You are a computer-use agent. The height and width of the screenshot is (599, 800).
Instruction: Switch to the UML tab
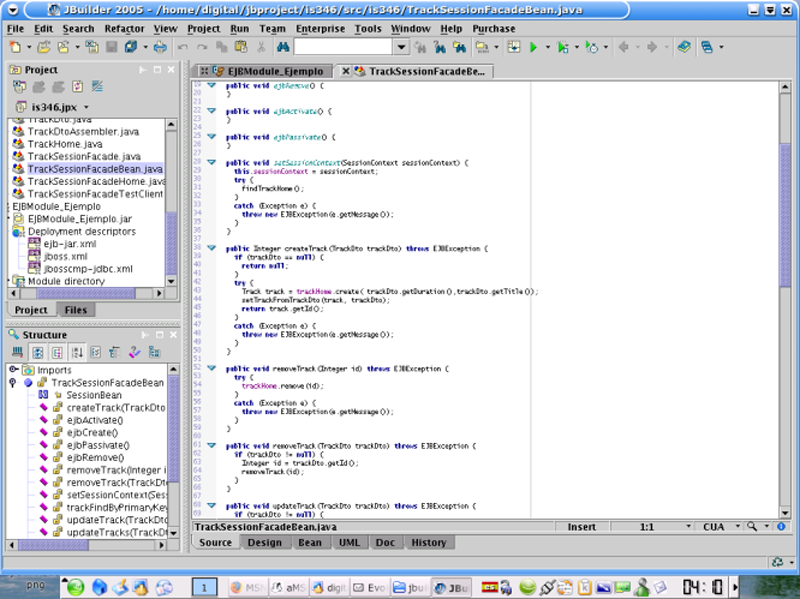click(x=350, y=542)
